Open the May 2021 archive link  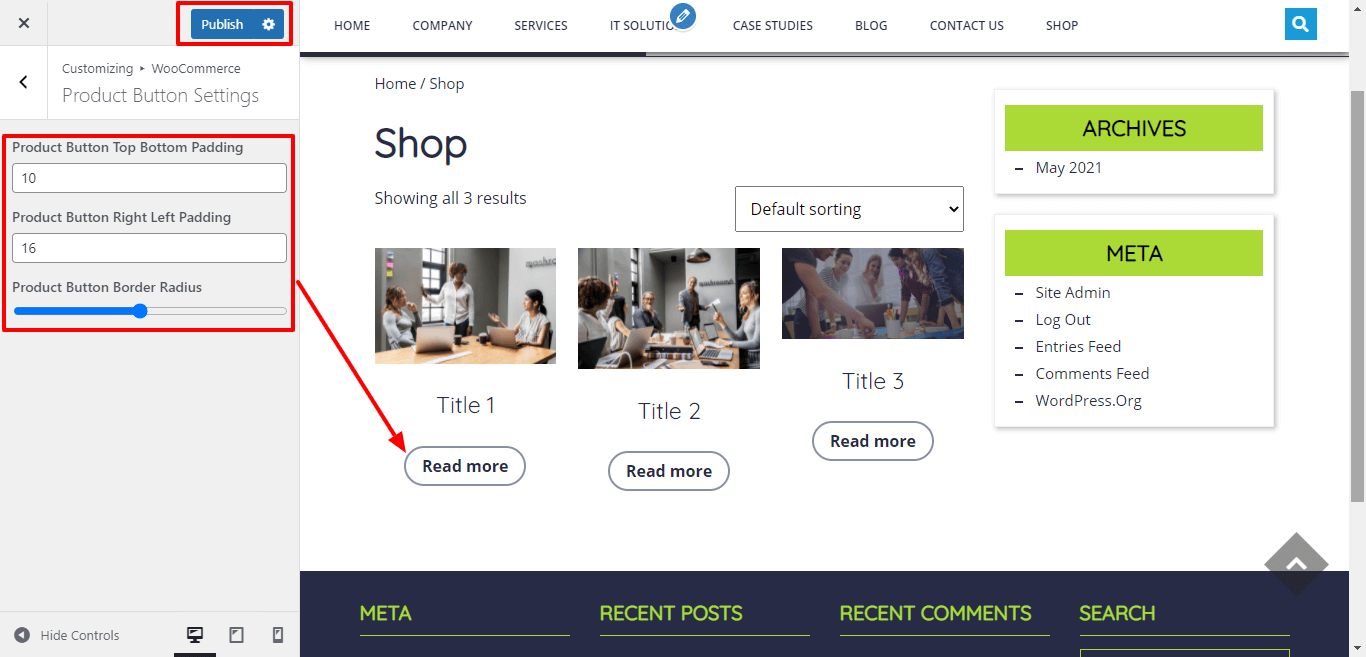click(1069, 167)
